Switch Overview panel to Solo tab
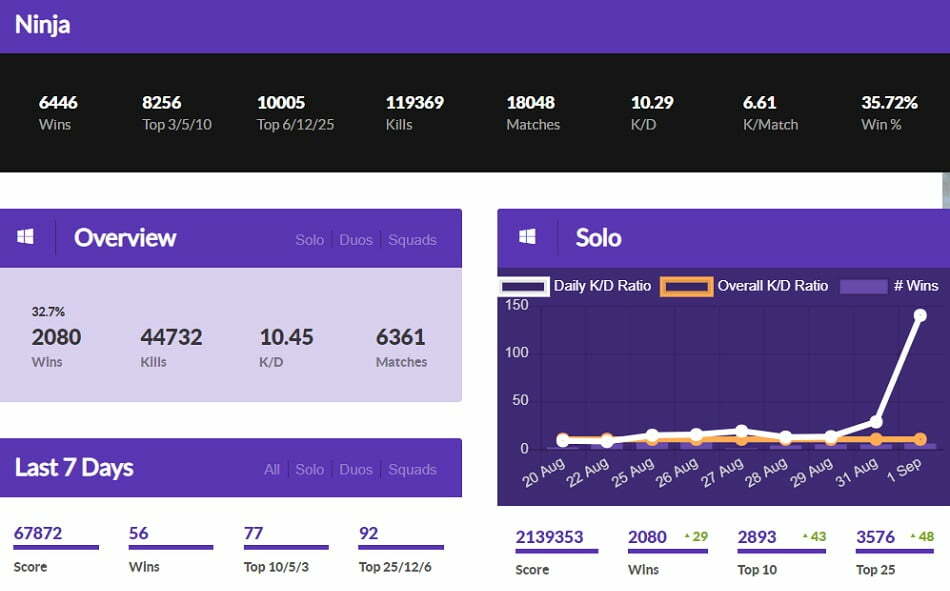950x591 pixels. tap(310, 240)
